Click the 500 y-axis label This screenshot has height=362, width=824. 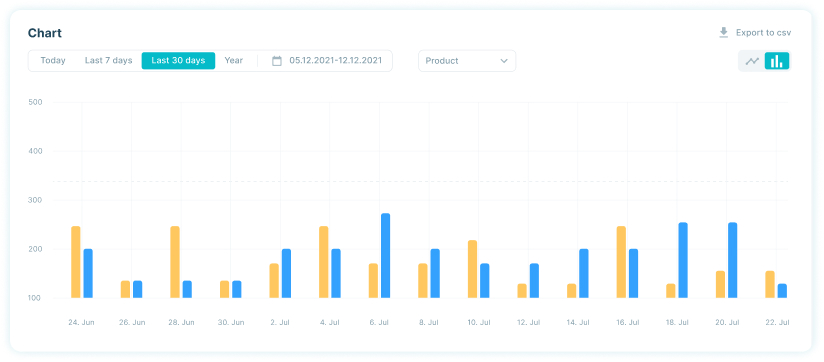coord(35,102)
